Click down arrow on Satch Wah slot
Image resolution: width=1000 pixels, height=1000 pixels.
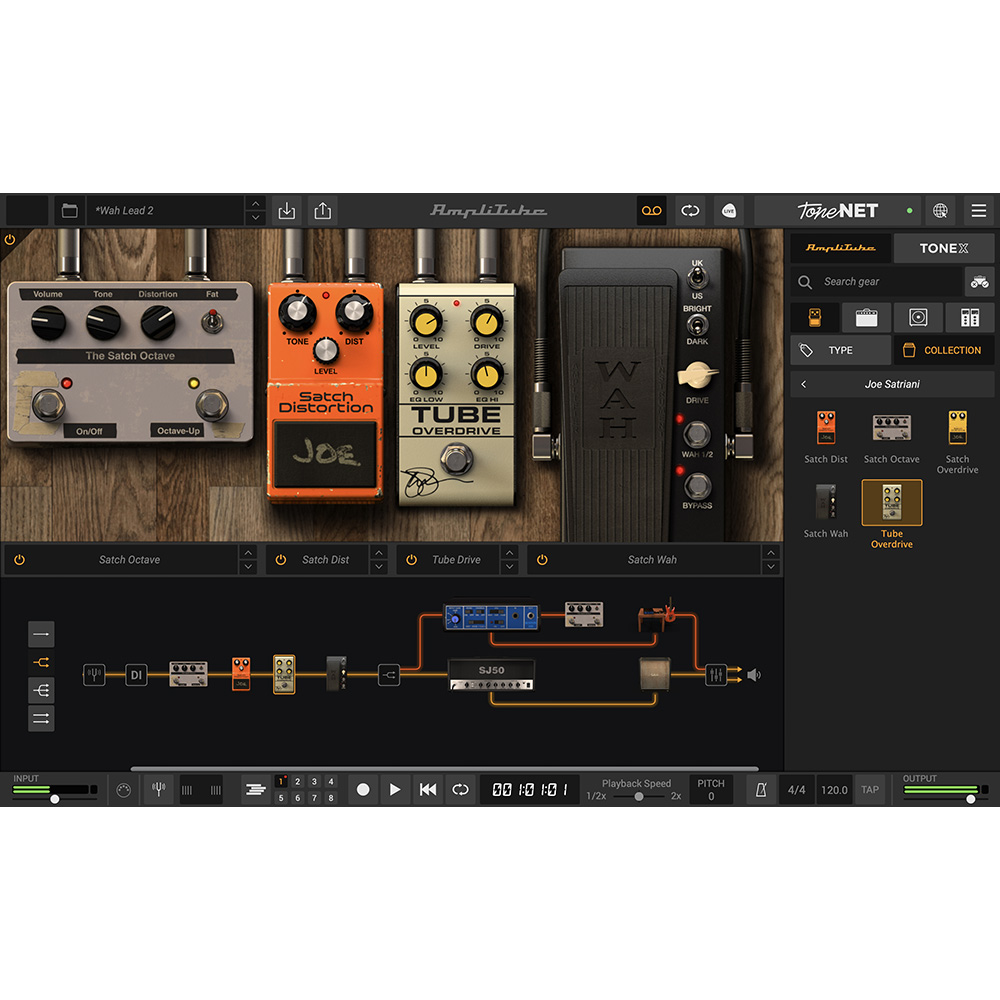[771, 566]
